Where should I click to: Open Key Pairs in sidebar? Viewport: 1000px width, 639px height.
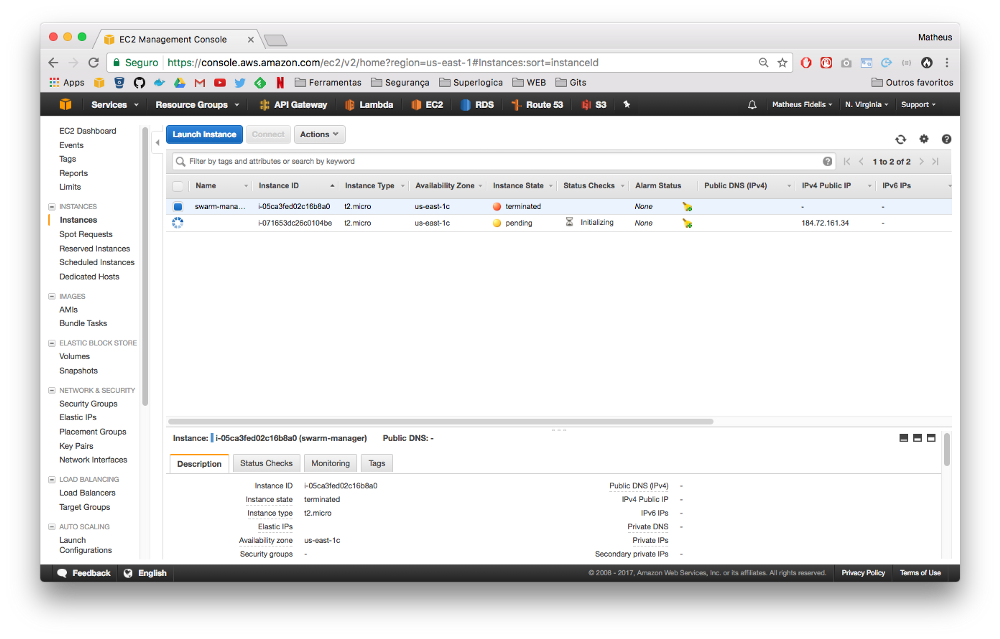click(76, 446)
